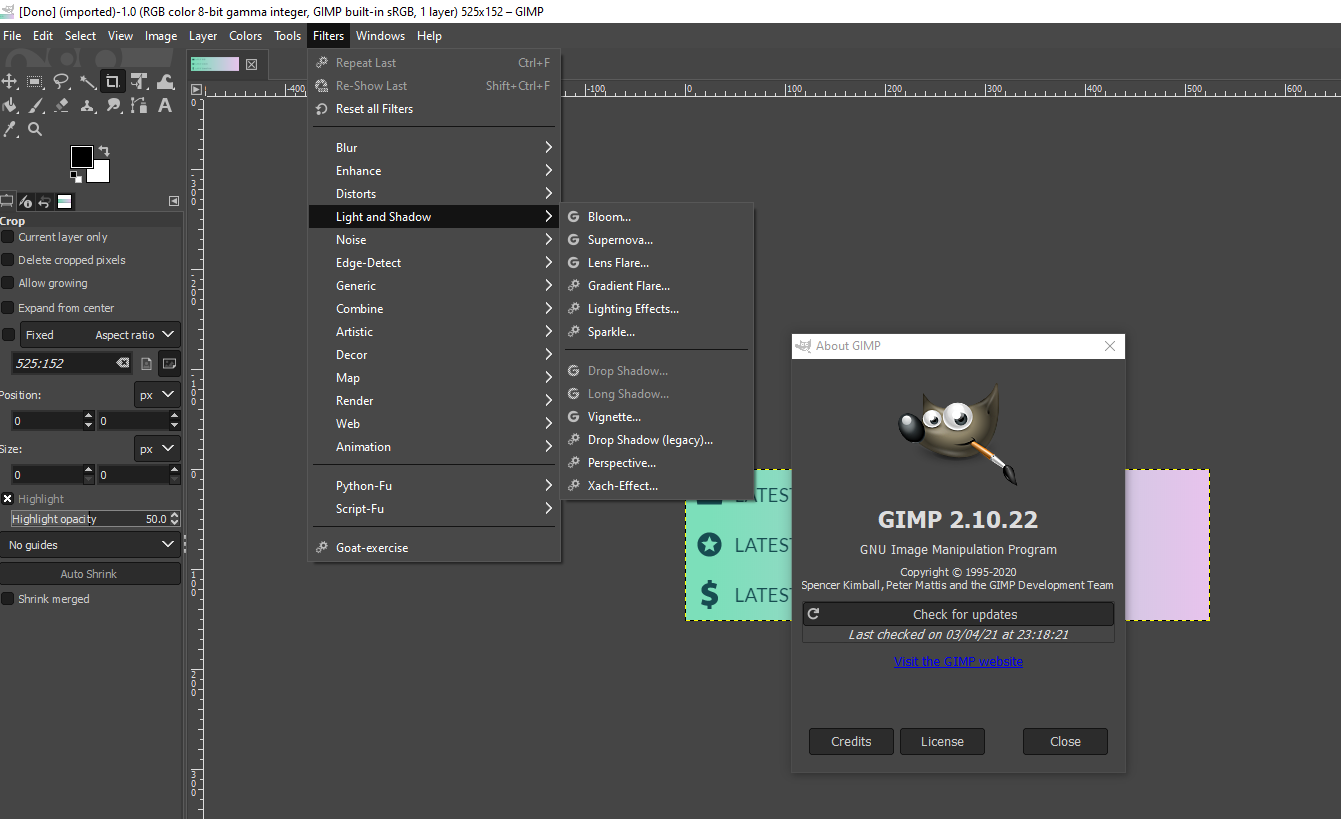
Task: Enable Current layer only checkbox
Action: pos(8,237)
